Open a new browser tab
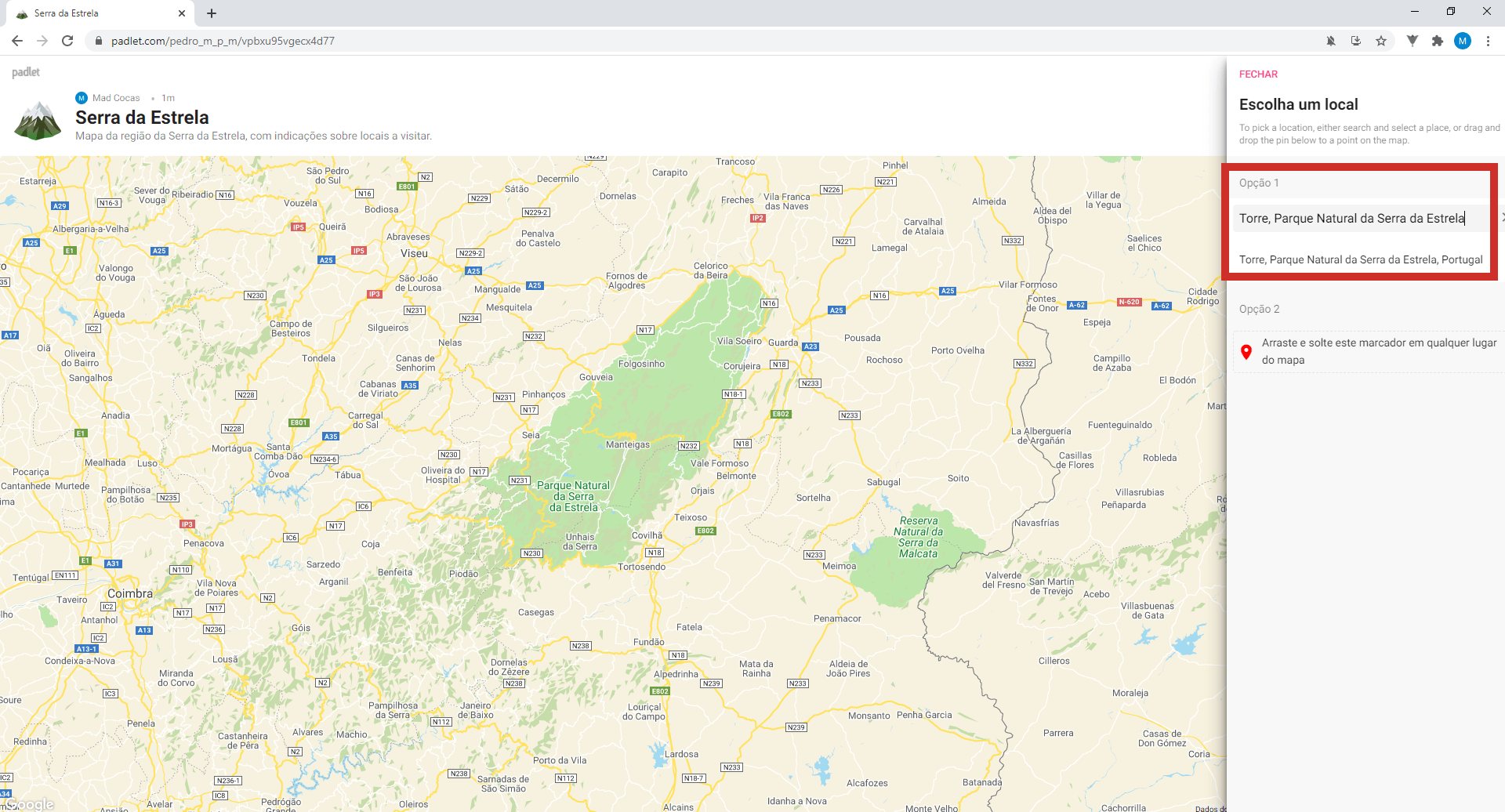The height and width of the screenshot is (812, 1505). pos(212,13)
